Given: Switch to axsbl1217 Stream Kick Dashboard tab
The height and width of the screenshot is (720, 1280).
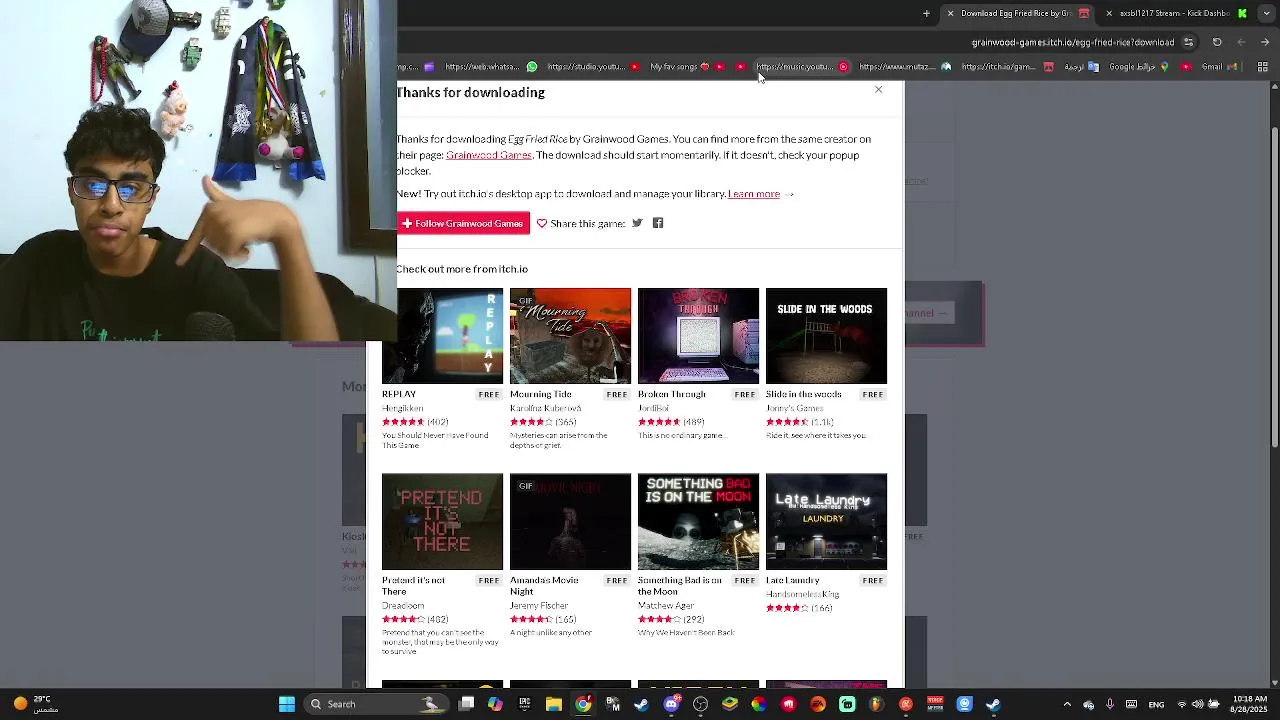Looking at the screenshot, I should click(1175, 14).
